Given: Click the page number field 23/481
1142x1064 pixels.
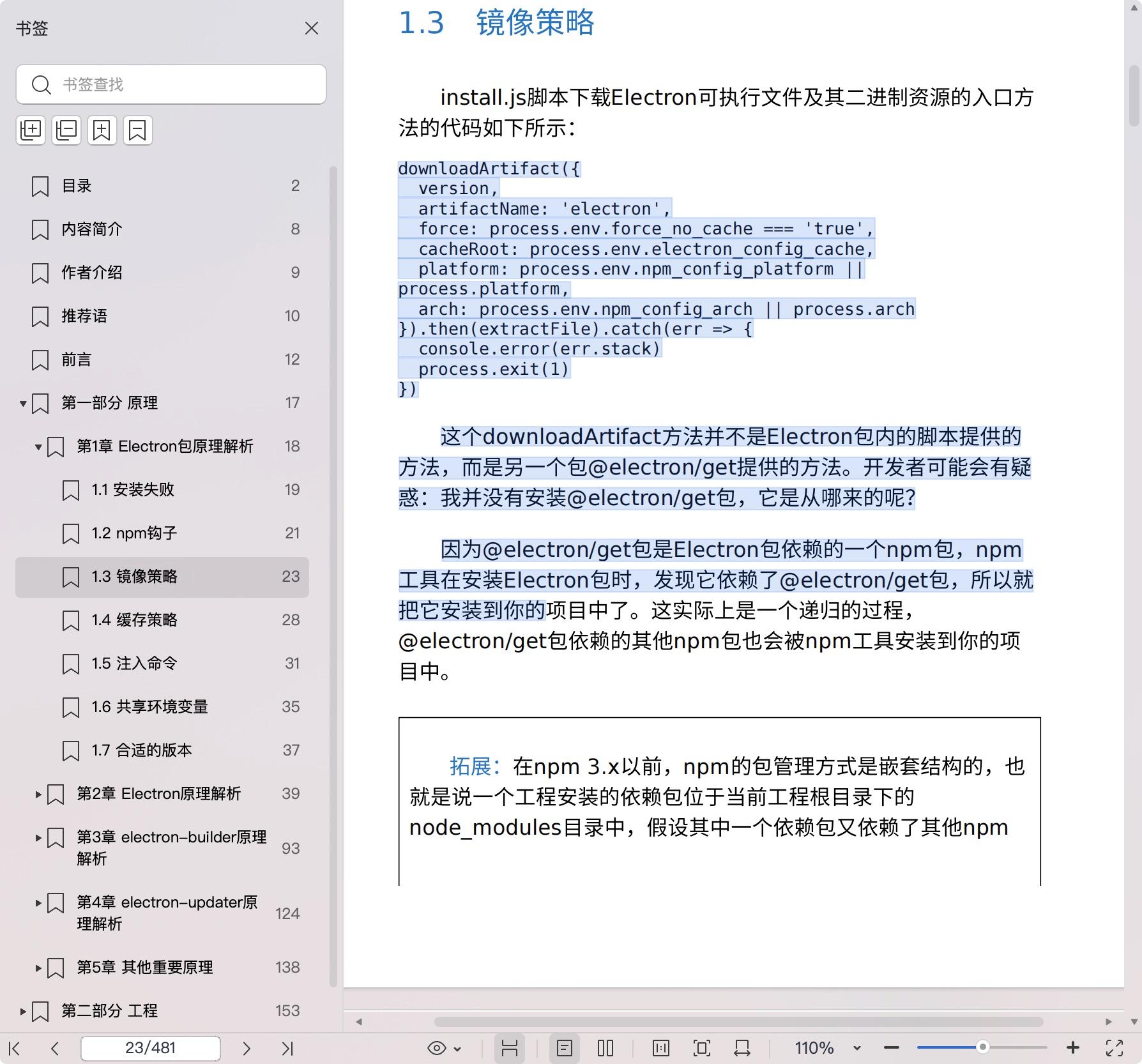Looking at the screenshot, I should click(151, 1048).
